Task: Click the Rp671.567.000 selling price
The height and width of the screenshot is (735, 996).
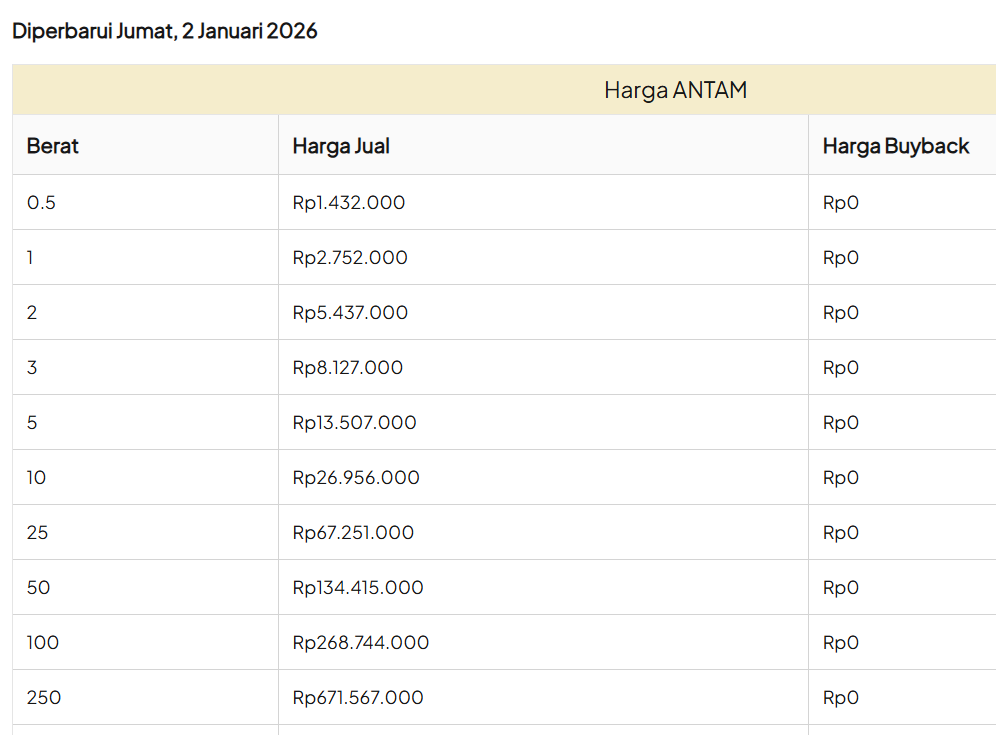Action: point(358,698)
